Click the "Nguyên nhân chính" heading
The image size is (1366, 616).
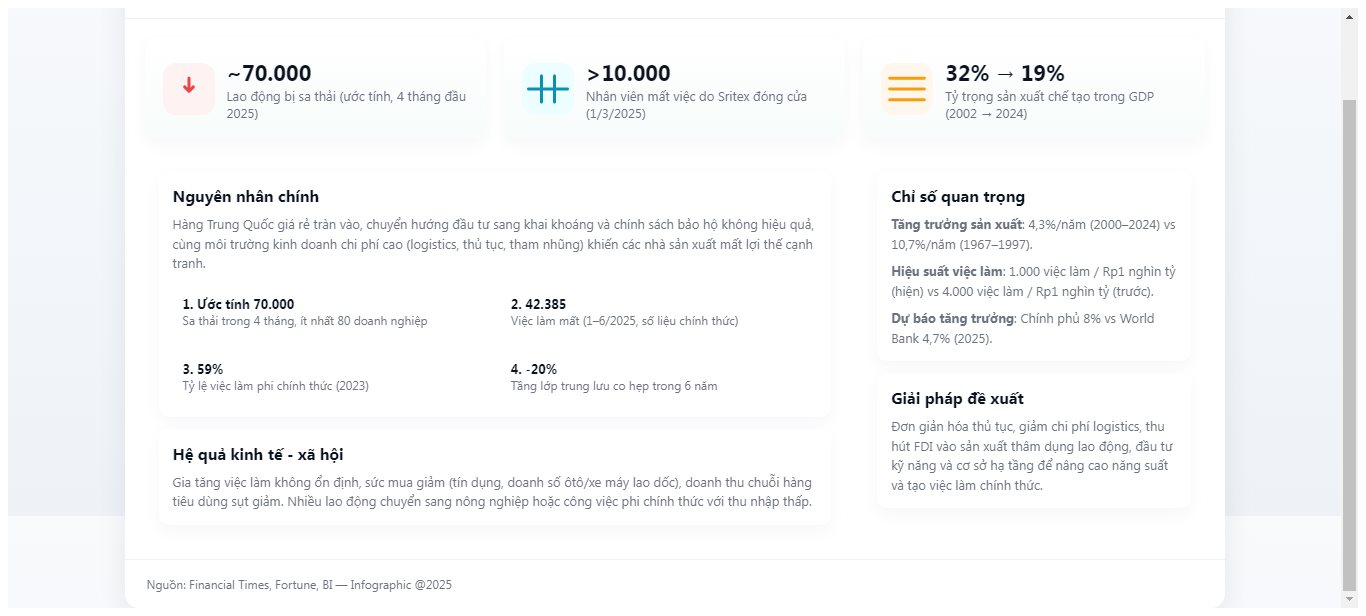point(246,197)
